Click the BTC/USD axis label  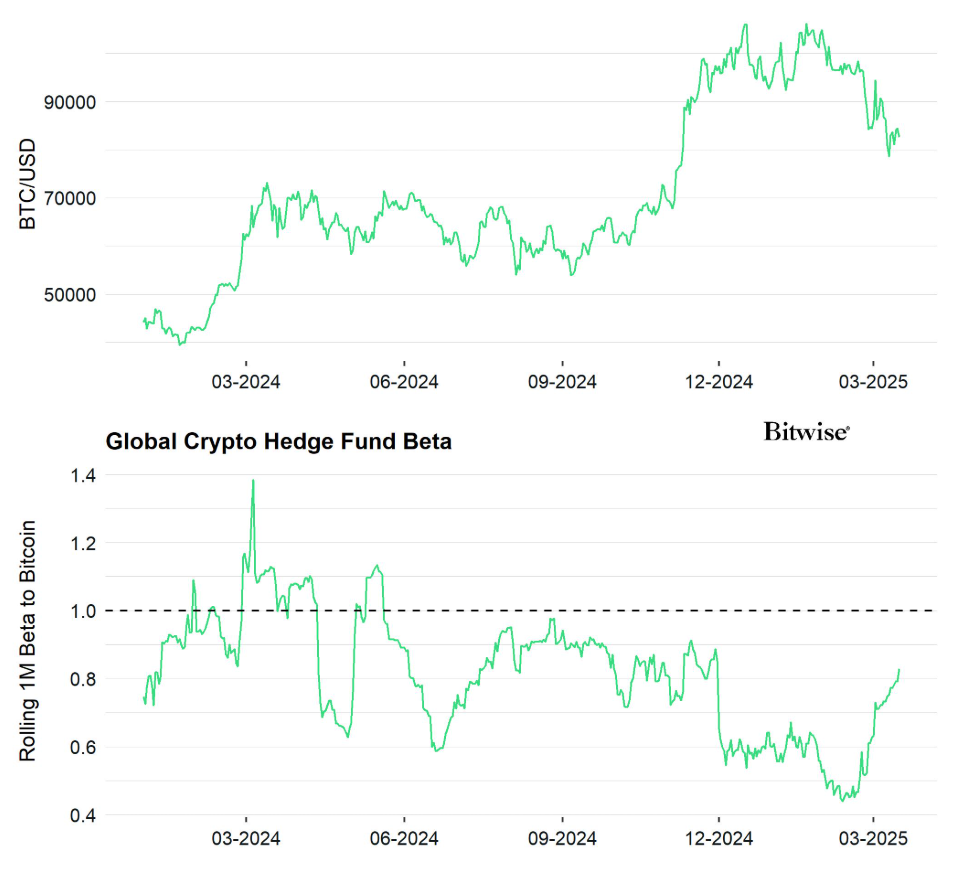pyautogui.click(x=28, y=186)
